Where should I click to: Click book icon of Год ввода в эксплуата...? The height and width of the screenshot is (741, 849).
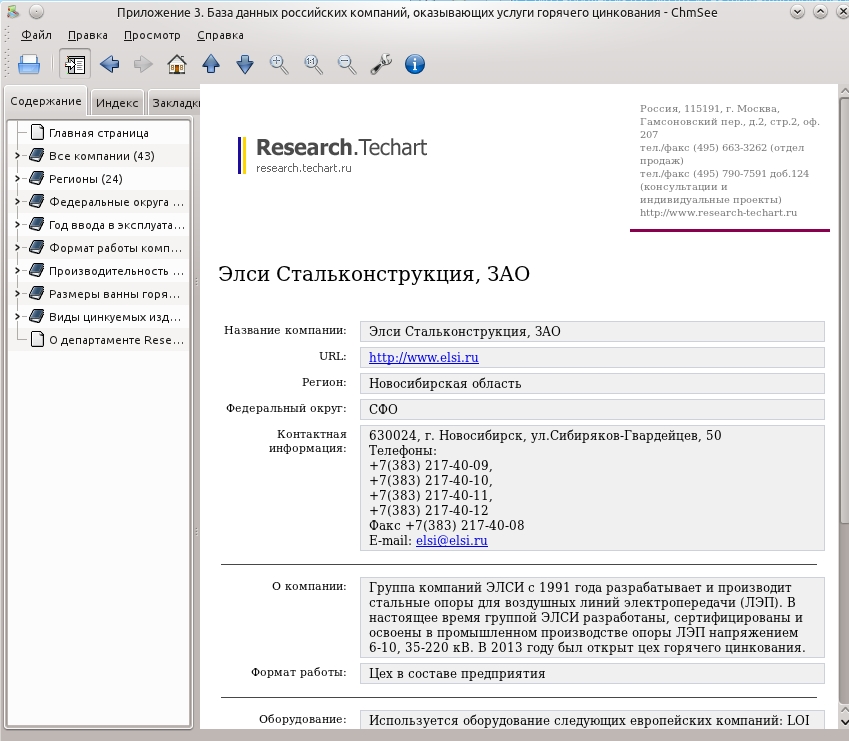coord(36,225)
